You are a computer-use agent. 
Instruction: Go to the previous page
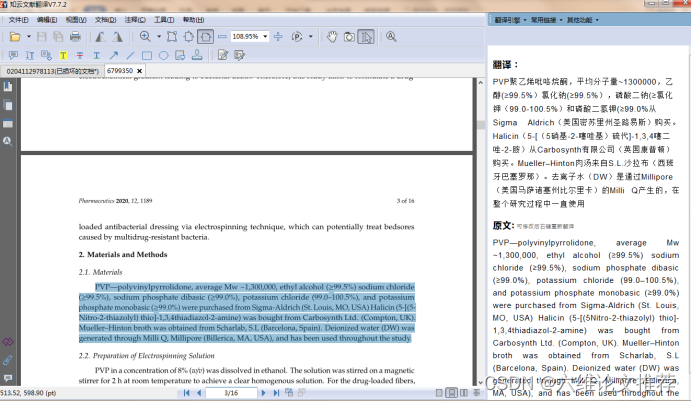199,393
